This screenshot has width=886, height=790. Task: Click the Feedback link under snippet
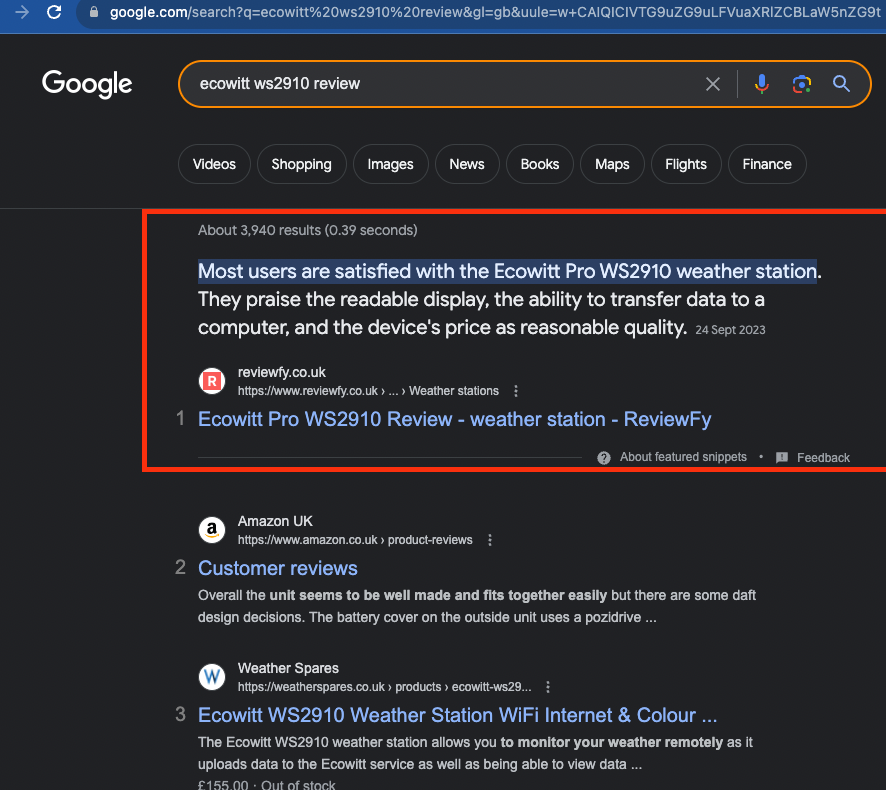pyautogui.click(x=823, y=458)
